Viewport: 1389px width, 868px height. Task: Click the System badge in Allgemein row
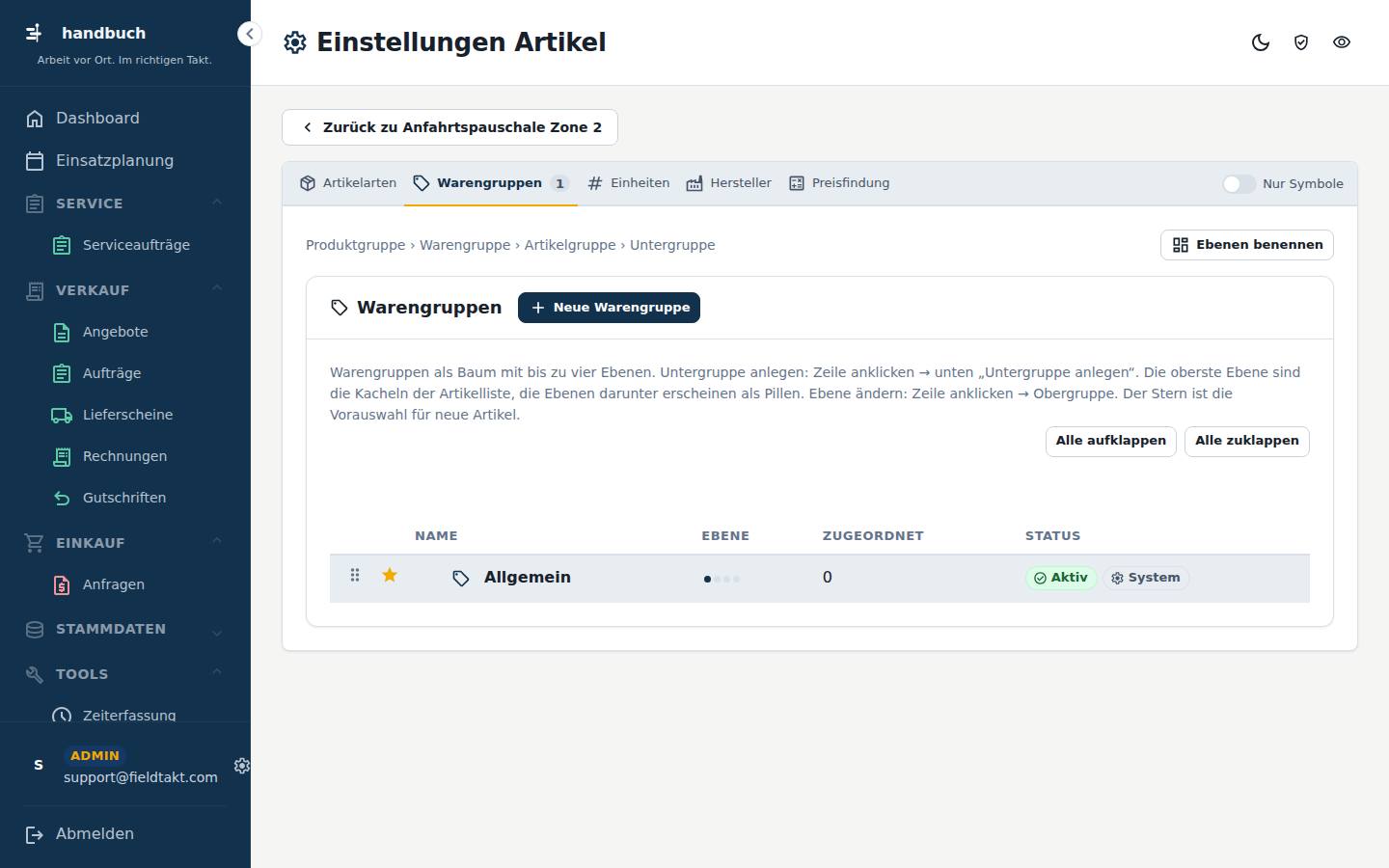pyautogui.click(x=1146, y=578)
